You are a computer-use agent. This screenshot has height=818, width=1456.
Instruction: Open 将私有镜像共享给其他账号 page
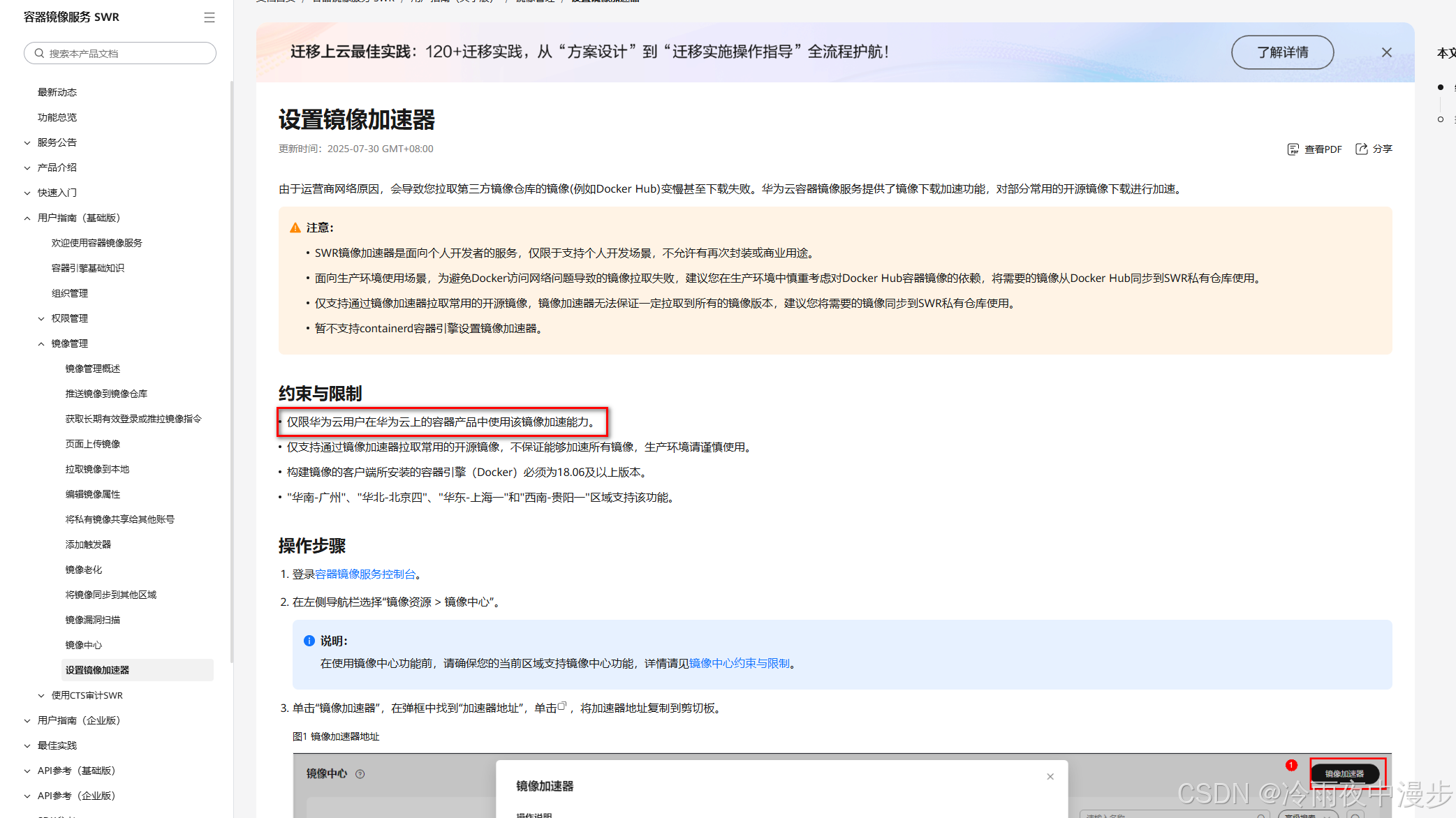coord(120,519)
